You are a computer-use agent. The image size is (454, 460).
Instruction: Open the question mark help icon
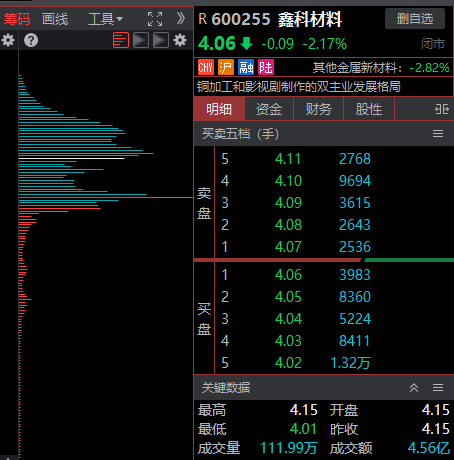pos(31,40)
